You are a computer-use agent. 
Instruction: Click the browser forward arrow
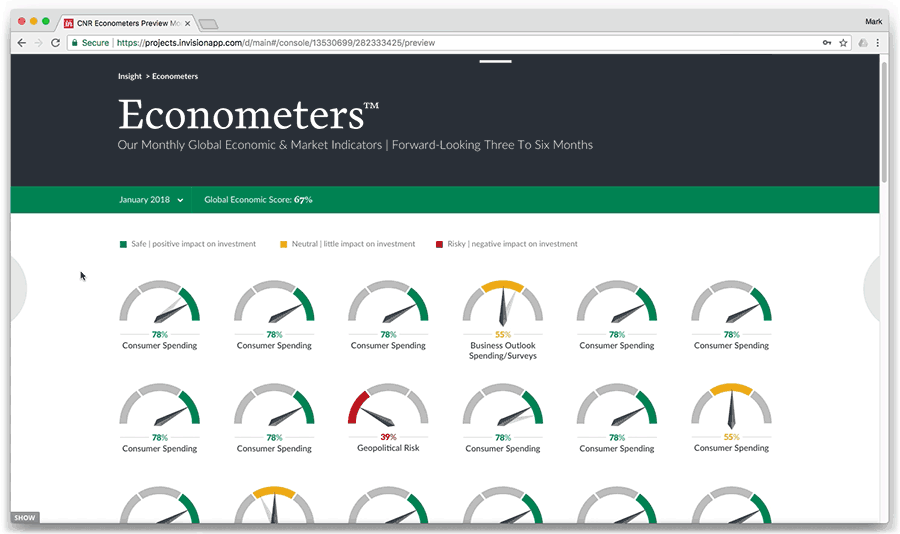click(38, 42)
